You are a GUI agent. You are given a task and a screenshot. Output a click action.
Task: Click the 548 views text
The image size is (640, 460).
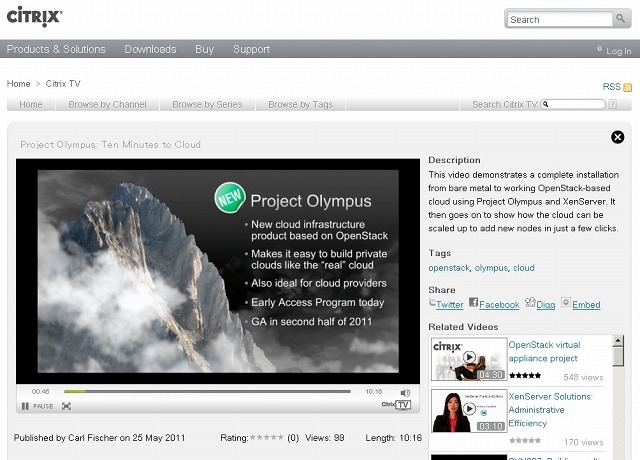[x=583, y=377]
